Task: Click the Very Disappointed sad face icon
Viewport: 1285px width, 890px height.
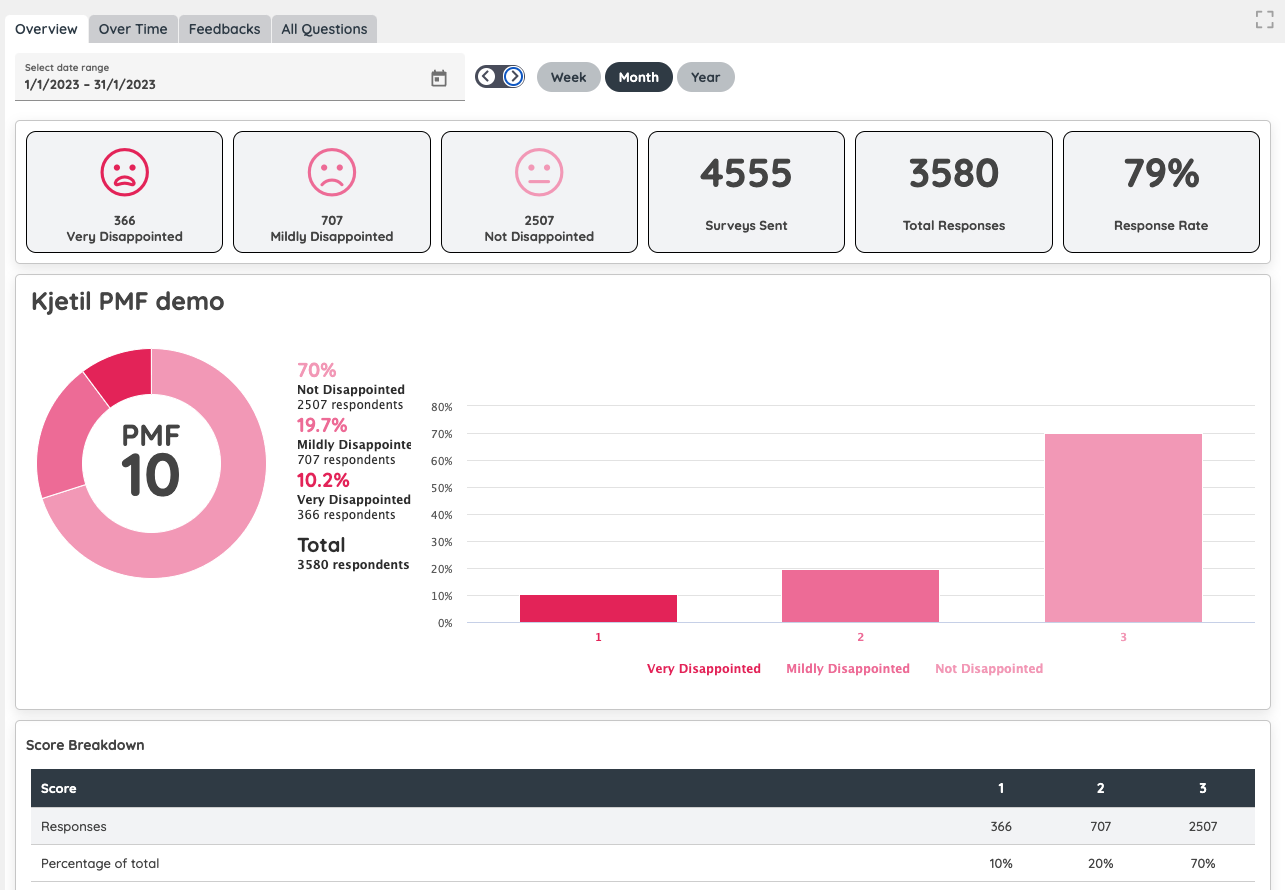Action: point(125,172)
